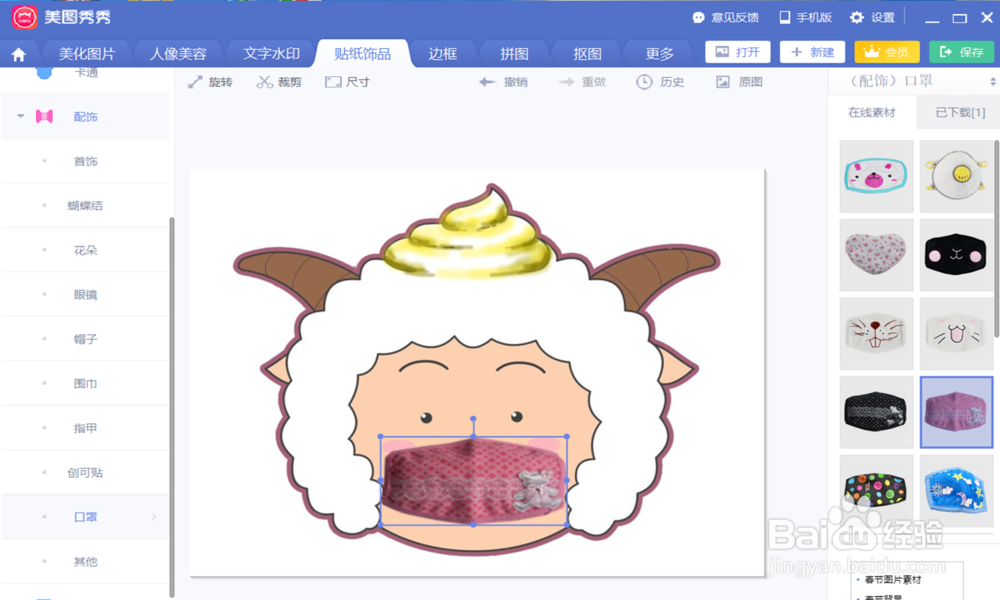Viewport: 1000px width, 600px height.
Task: Select 口罩 in sidebar
Action: tap(85, 517)
